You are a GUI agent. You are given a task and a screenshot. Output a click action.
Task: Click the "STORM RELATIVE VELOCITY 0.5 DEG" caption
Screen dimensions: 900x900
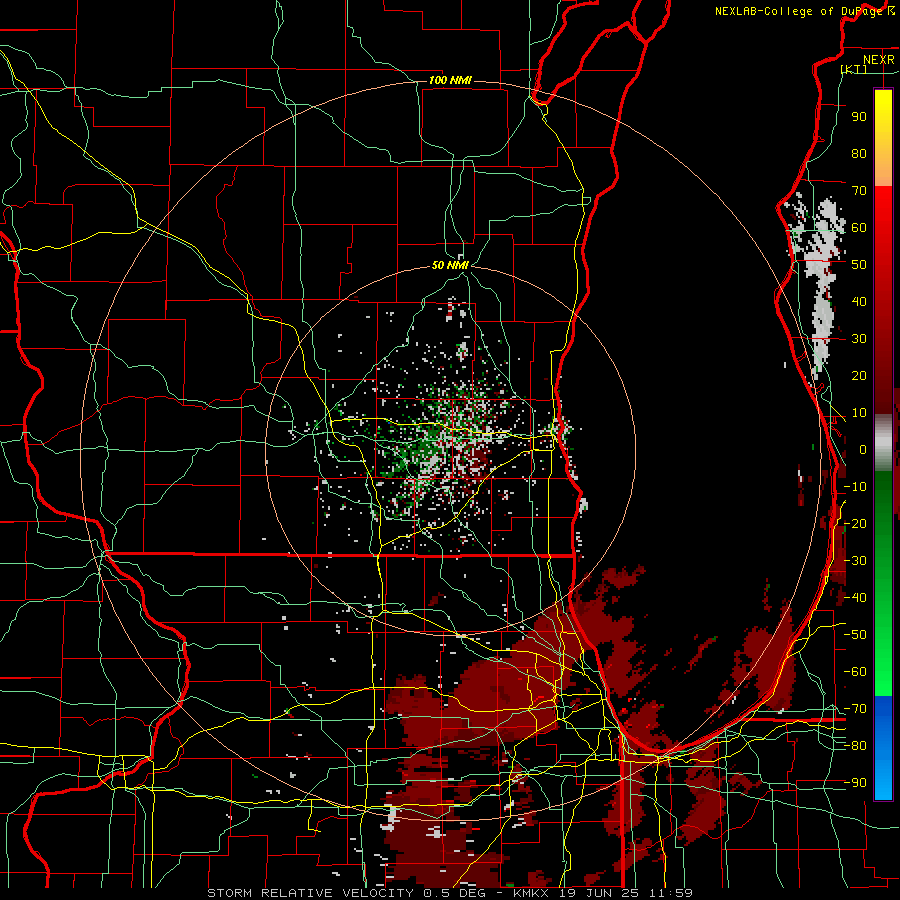click(x=346, y=893)
